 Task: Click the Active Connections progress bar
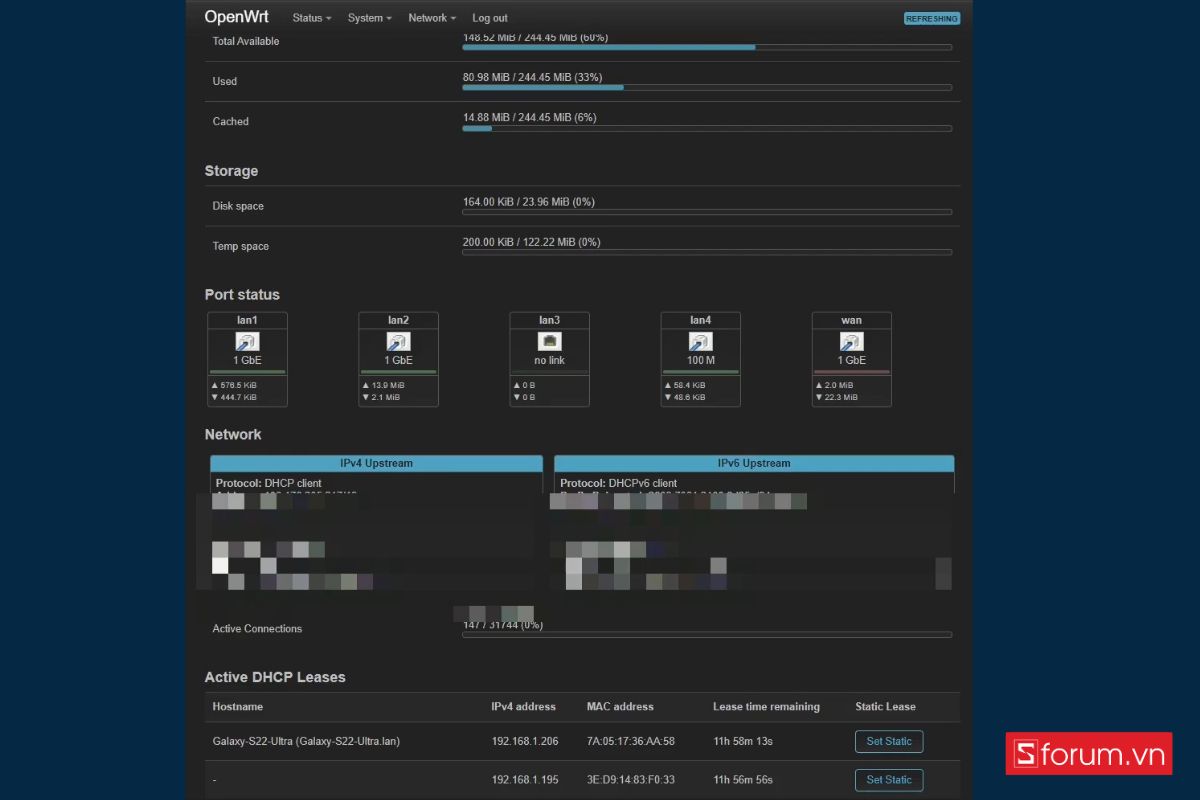pyautogui.click(x=707, y=634)
